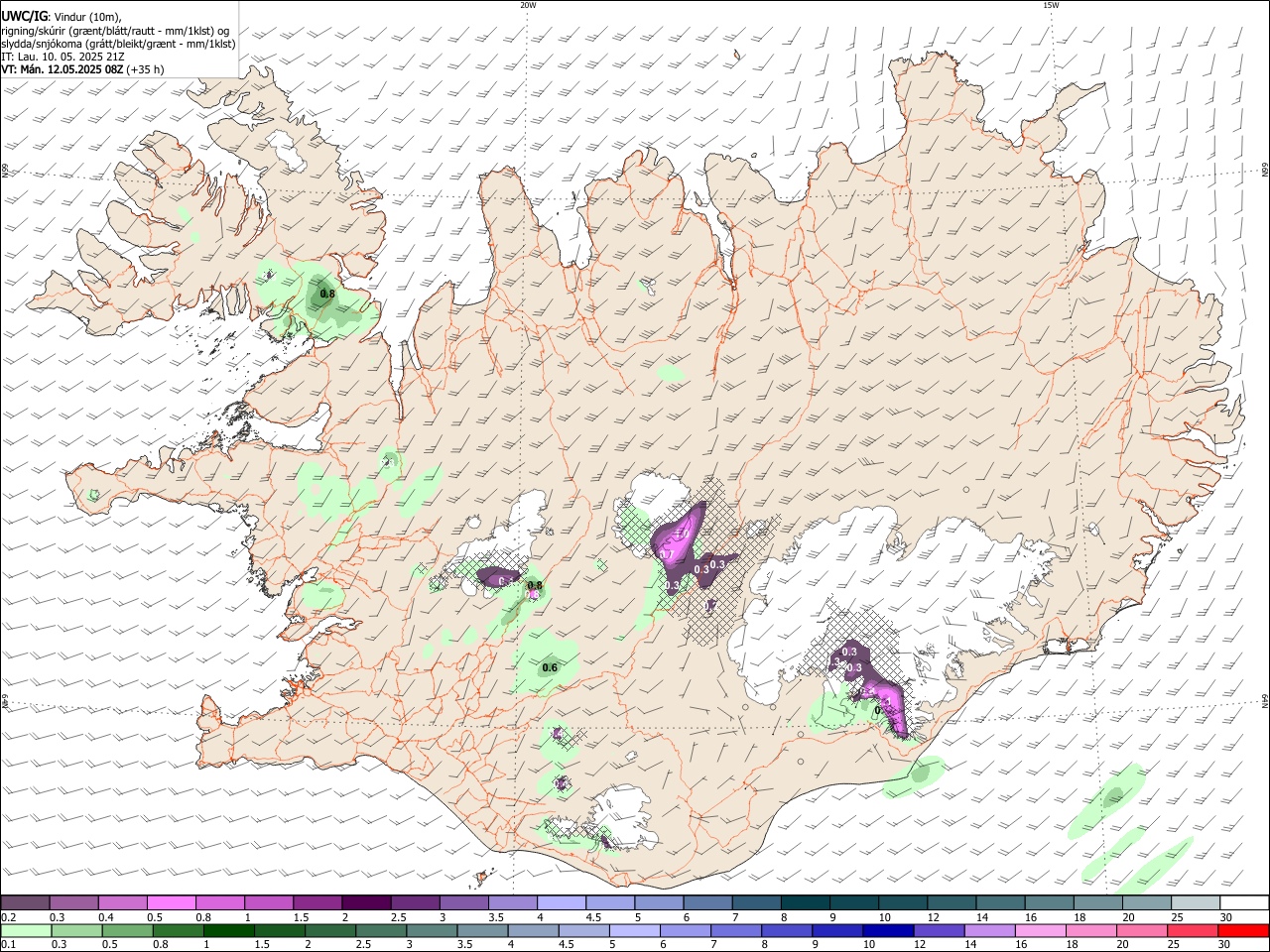Click the darkest green 1 bottom-row swatch
This screenshot has height=952, width=1270.
point(229,931)
